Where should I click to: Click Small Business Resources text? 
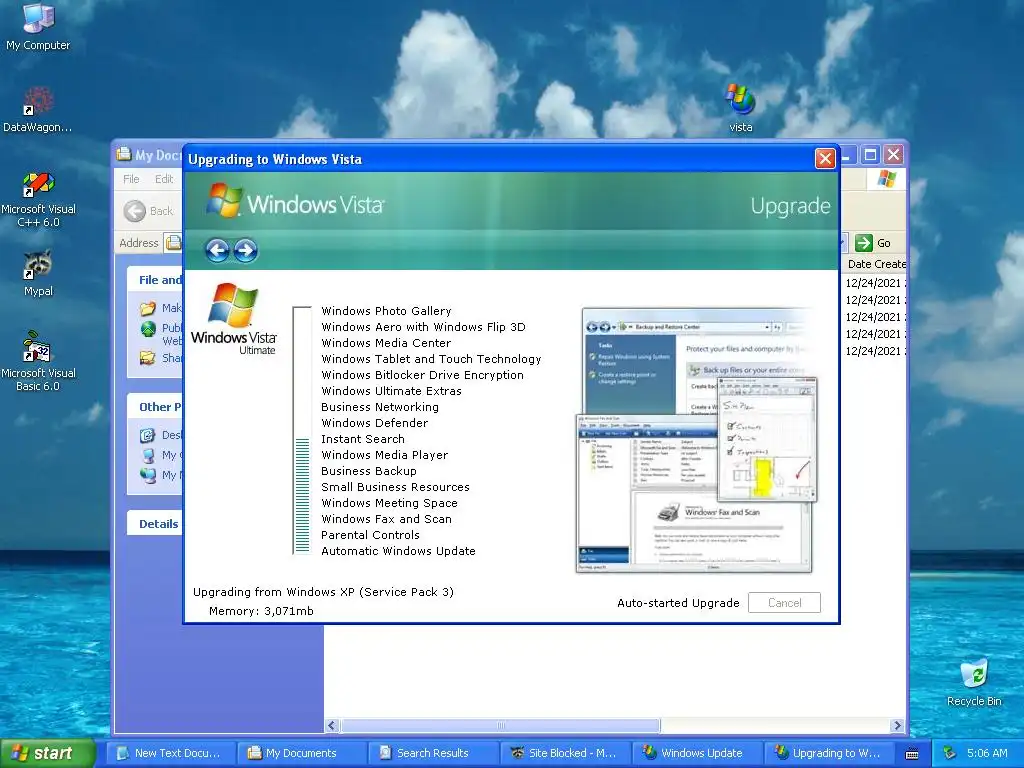click(395, 487)
